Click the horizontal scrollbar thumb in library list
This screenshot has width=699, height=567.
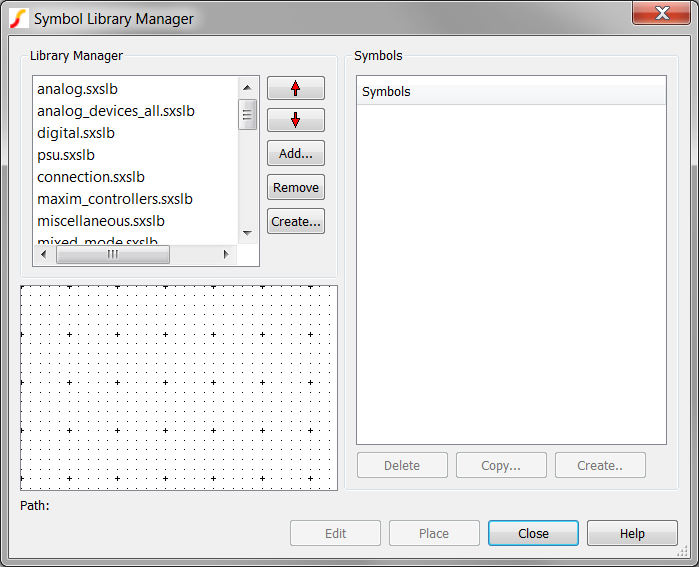tap(112, 255)
